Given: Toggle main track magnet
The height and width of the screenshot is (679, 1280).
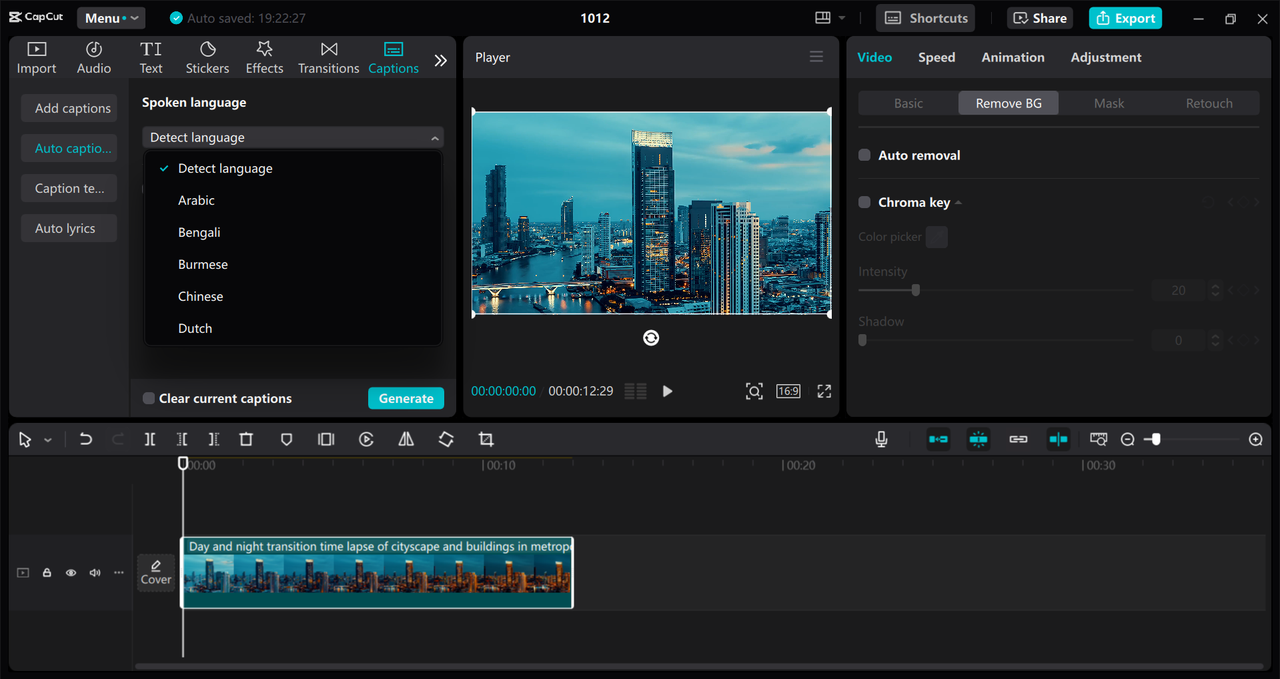Looking at the screenshot, I should click(x=938, y=439).
